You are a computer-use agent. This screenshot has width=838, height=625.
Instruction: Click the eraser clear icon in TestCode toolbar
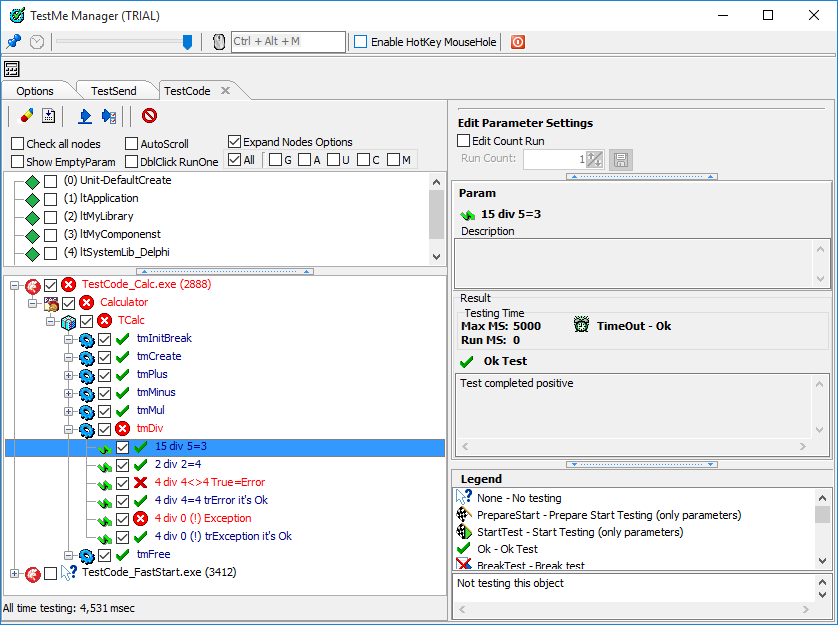pyautogui.click(x=27, y=116)
